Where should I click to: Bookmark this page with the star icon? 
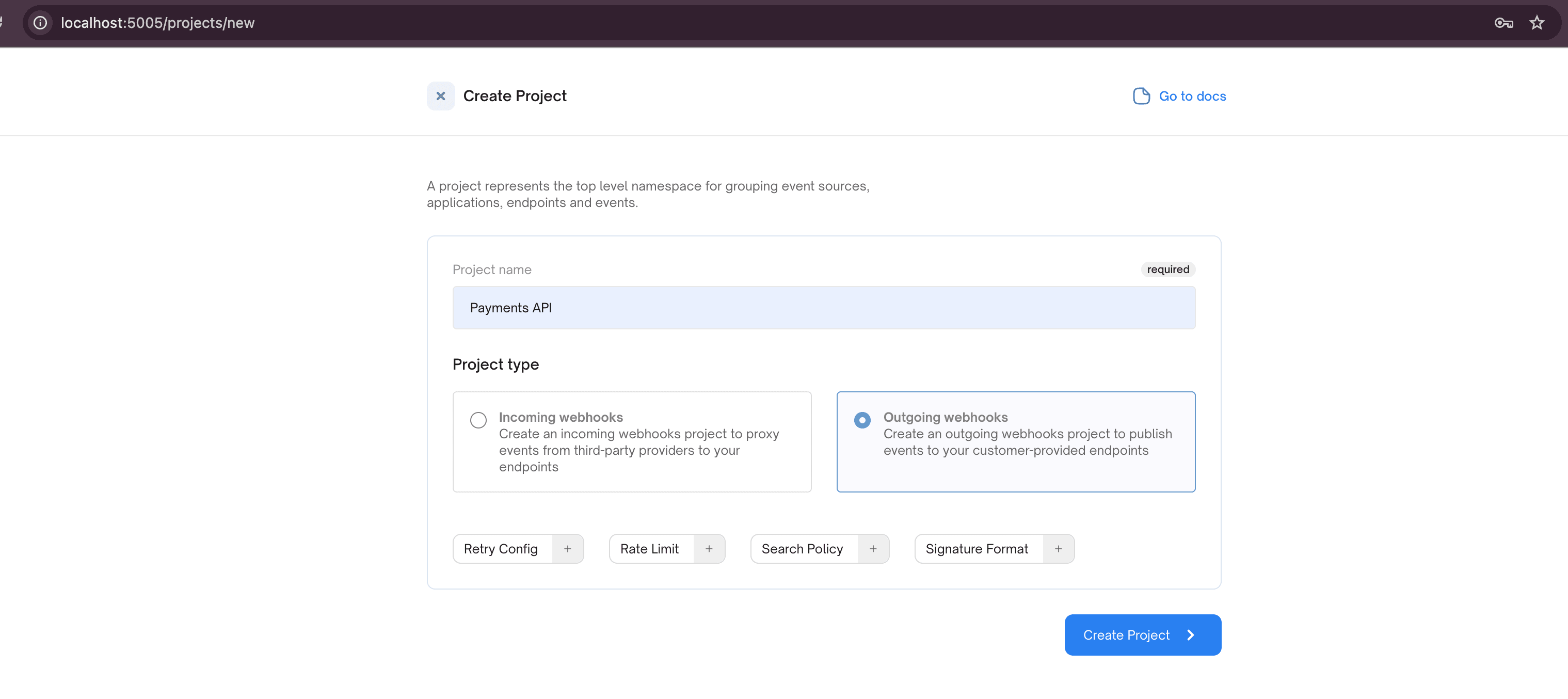pyautogui.click(x=1537, y=23)
